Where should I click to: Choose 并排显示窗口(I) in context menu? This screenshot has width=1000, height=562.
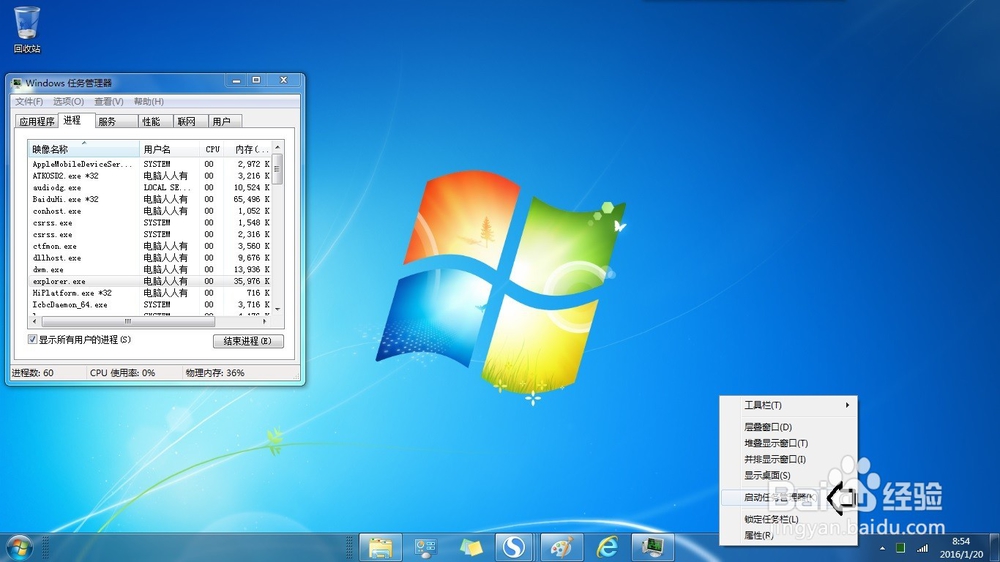788,459
